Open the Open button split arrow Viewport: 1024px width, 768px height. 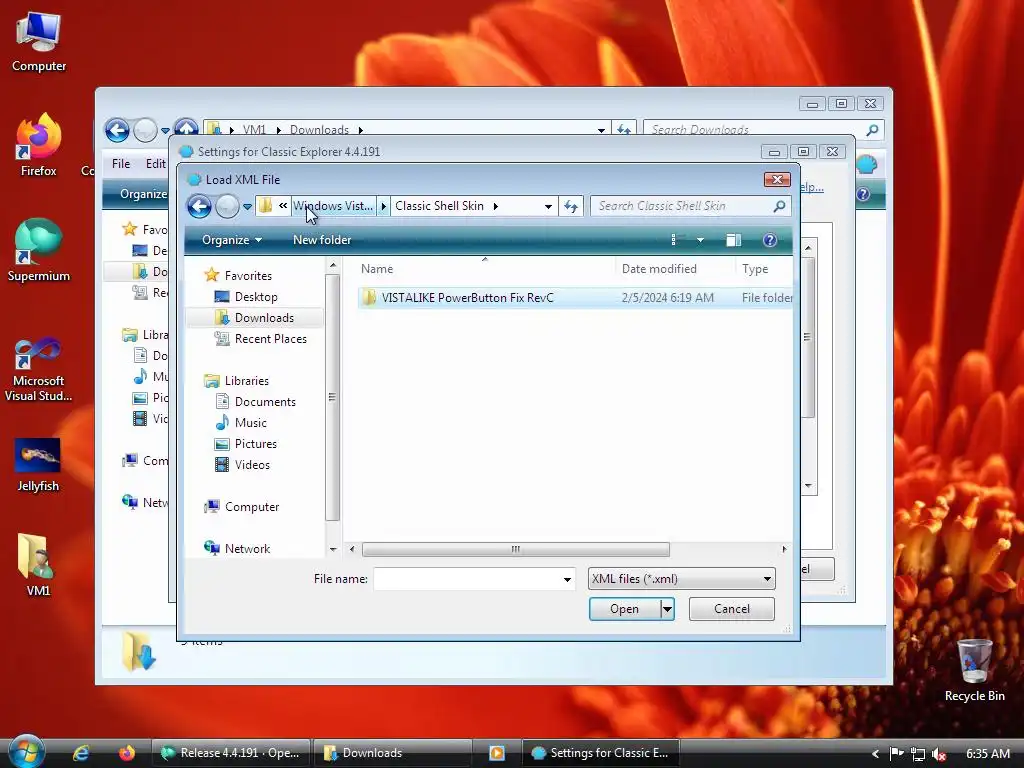click(x=667, y=609)
